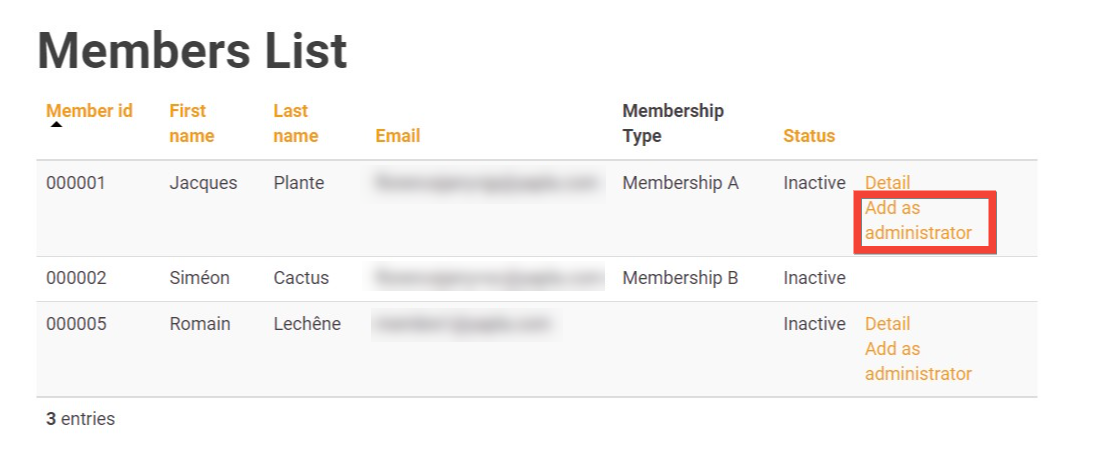Select the Membership B cell

pos(680,278)
